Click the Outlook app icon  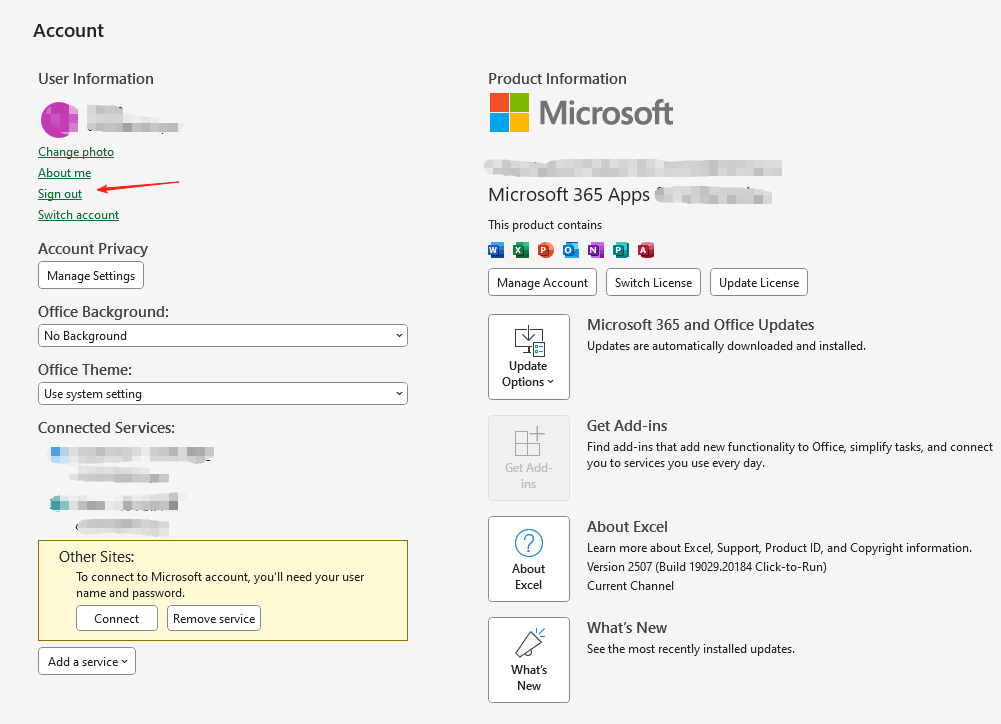[x=571, y=250]
